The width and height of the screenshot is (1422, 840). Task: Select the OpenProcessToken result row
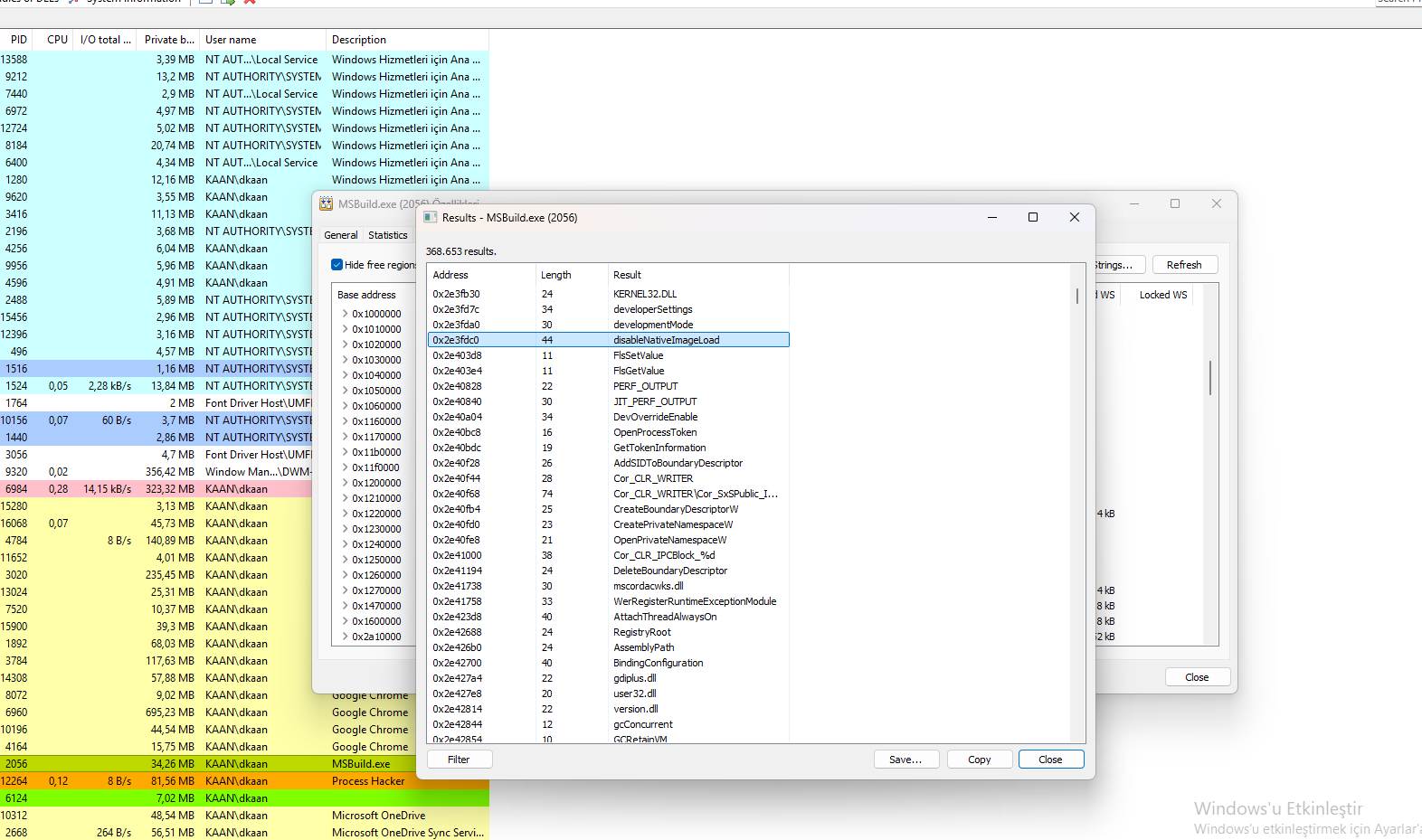[x=608, y=432]
